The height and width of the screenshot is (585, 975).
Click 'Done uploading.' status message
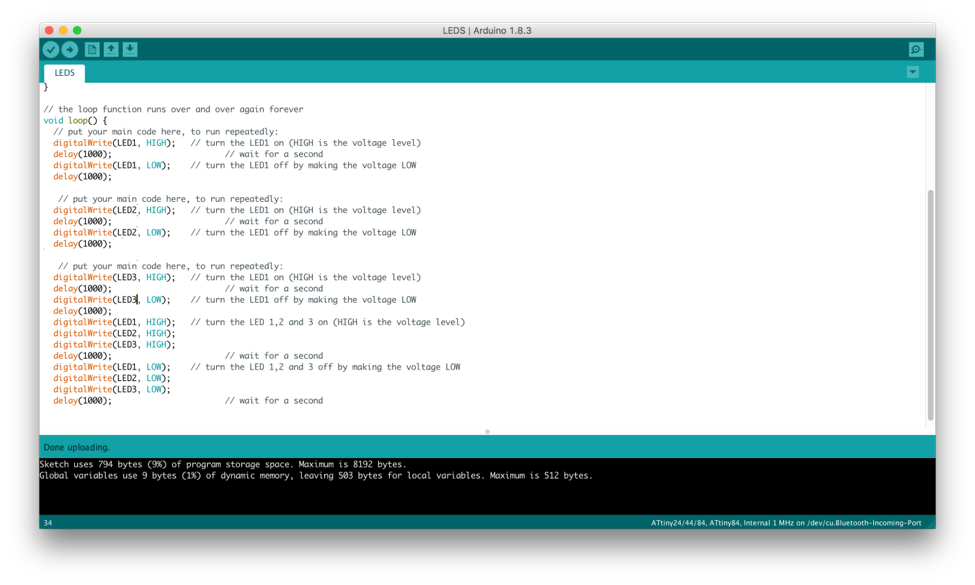click(76, 447)
